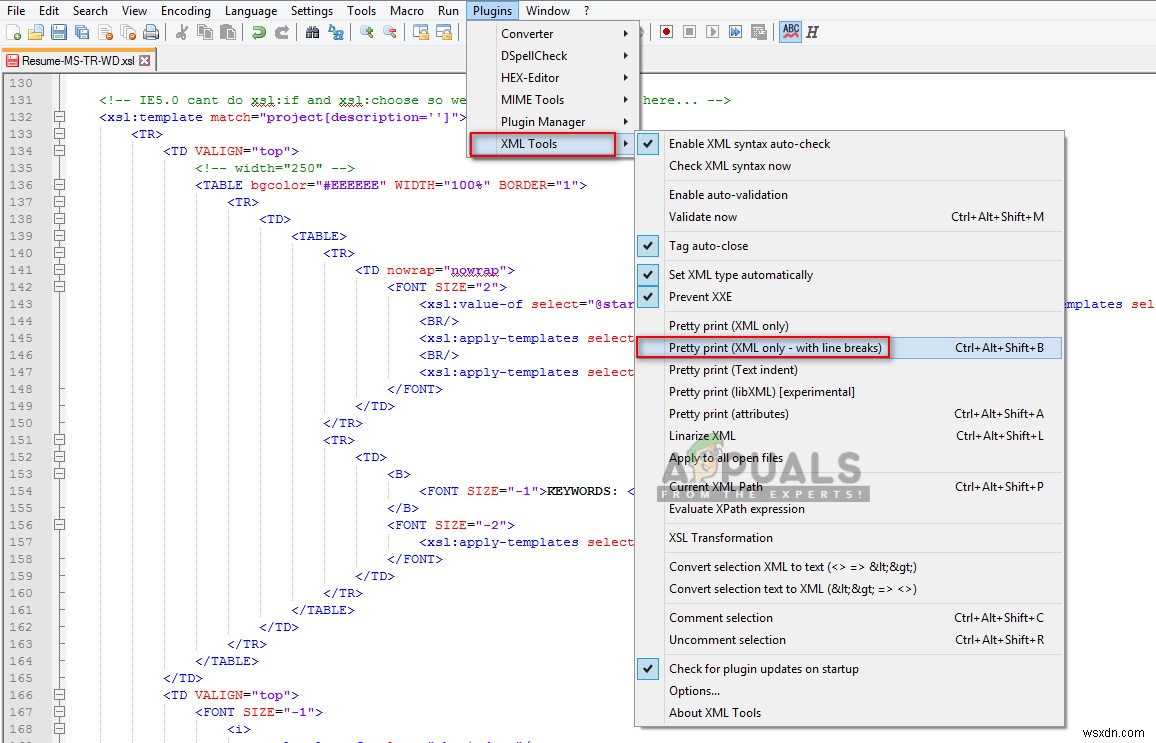Expand the Plugin Manager submenu
1156x743 pixels.
click(x=553, y=122)
